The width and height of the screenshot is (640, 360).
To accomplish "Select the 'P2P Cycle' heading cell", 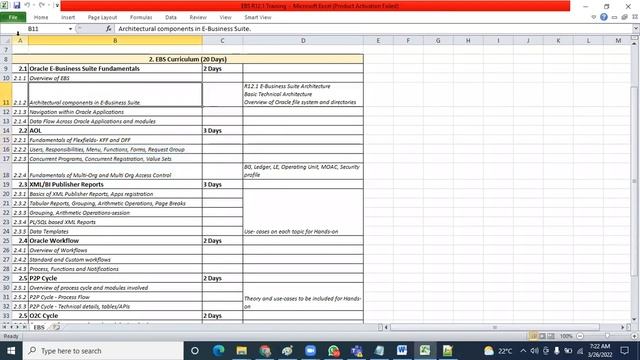I will pos(115,278).
